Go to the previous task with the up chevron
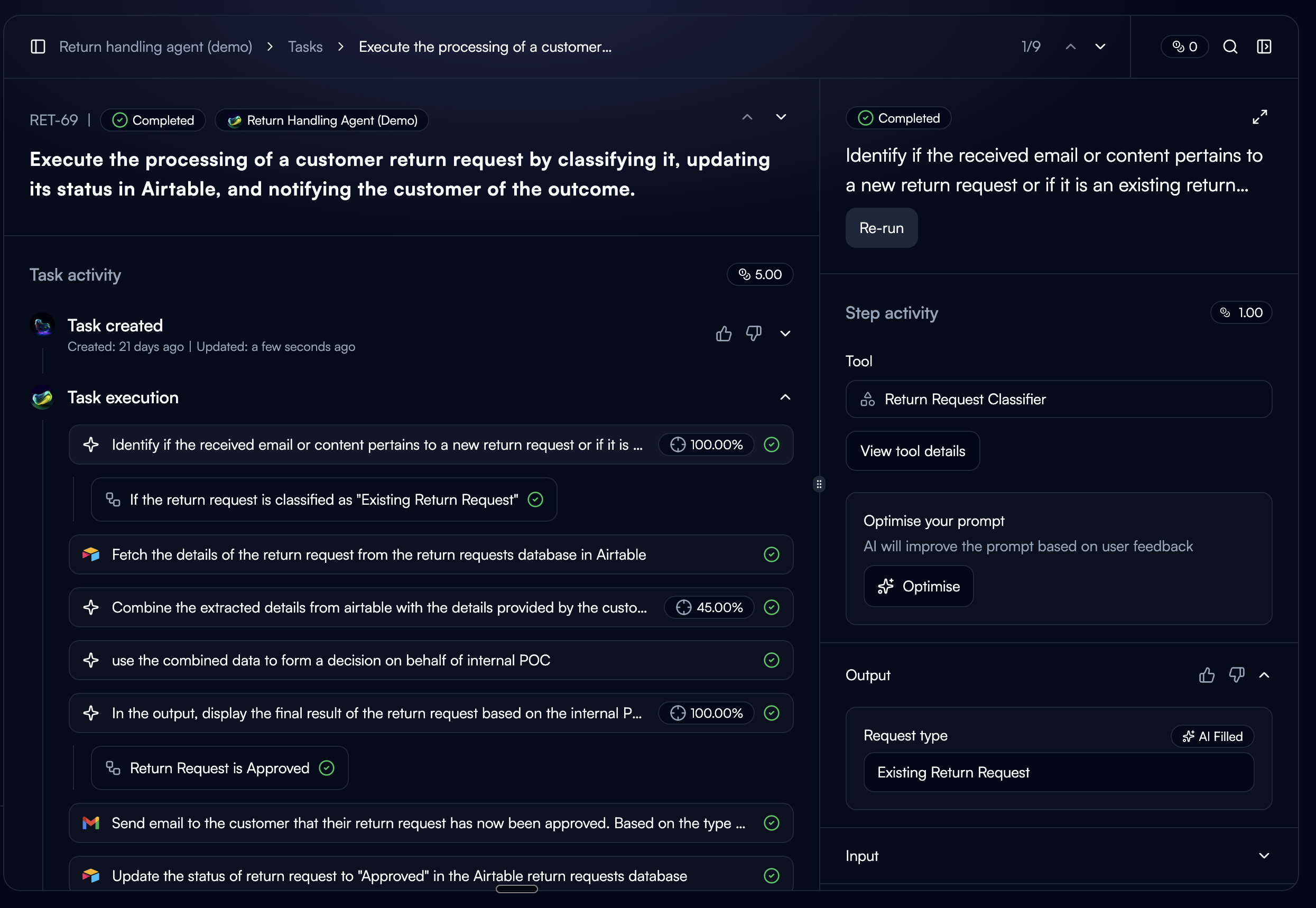 [1070, 47]
